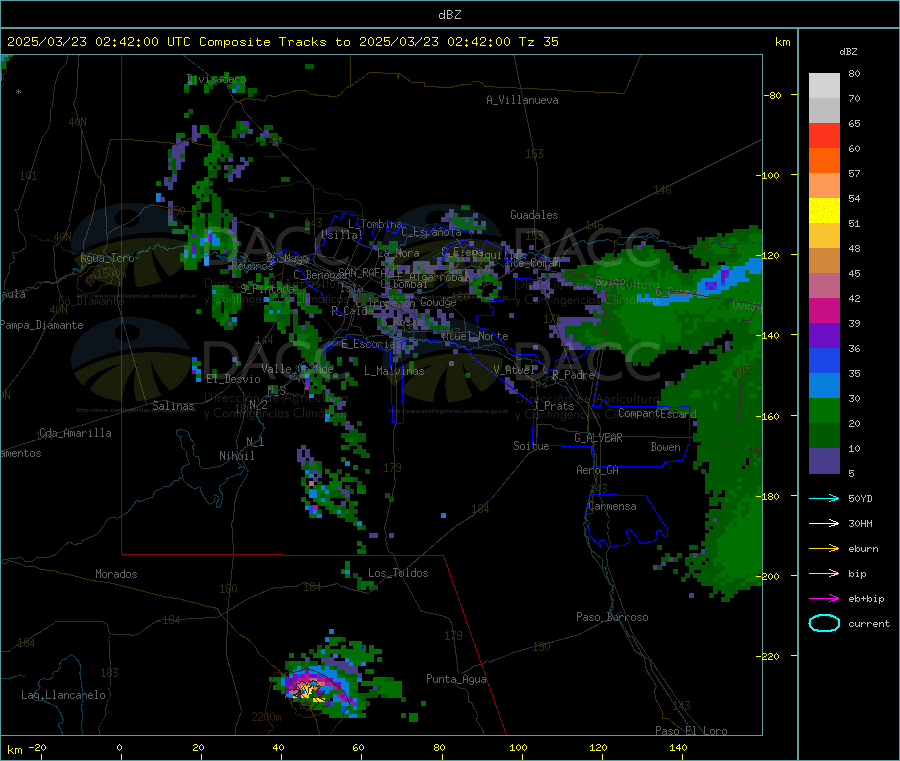Click the 'Carmensa' map label
900x761 pixels.
[x=612, y=506]
